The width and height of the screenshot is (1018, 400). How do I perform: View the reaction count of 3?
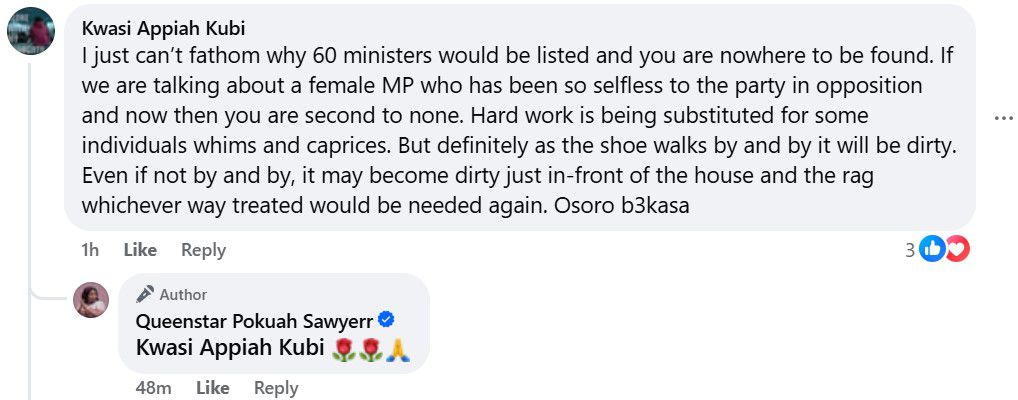coord(910,250)
